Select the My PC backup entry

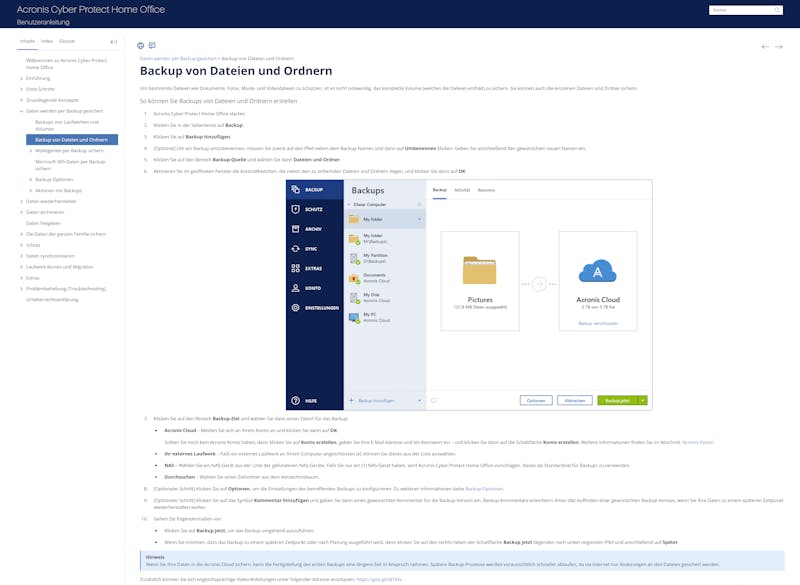click(x=385, y=318)
